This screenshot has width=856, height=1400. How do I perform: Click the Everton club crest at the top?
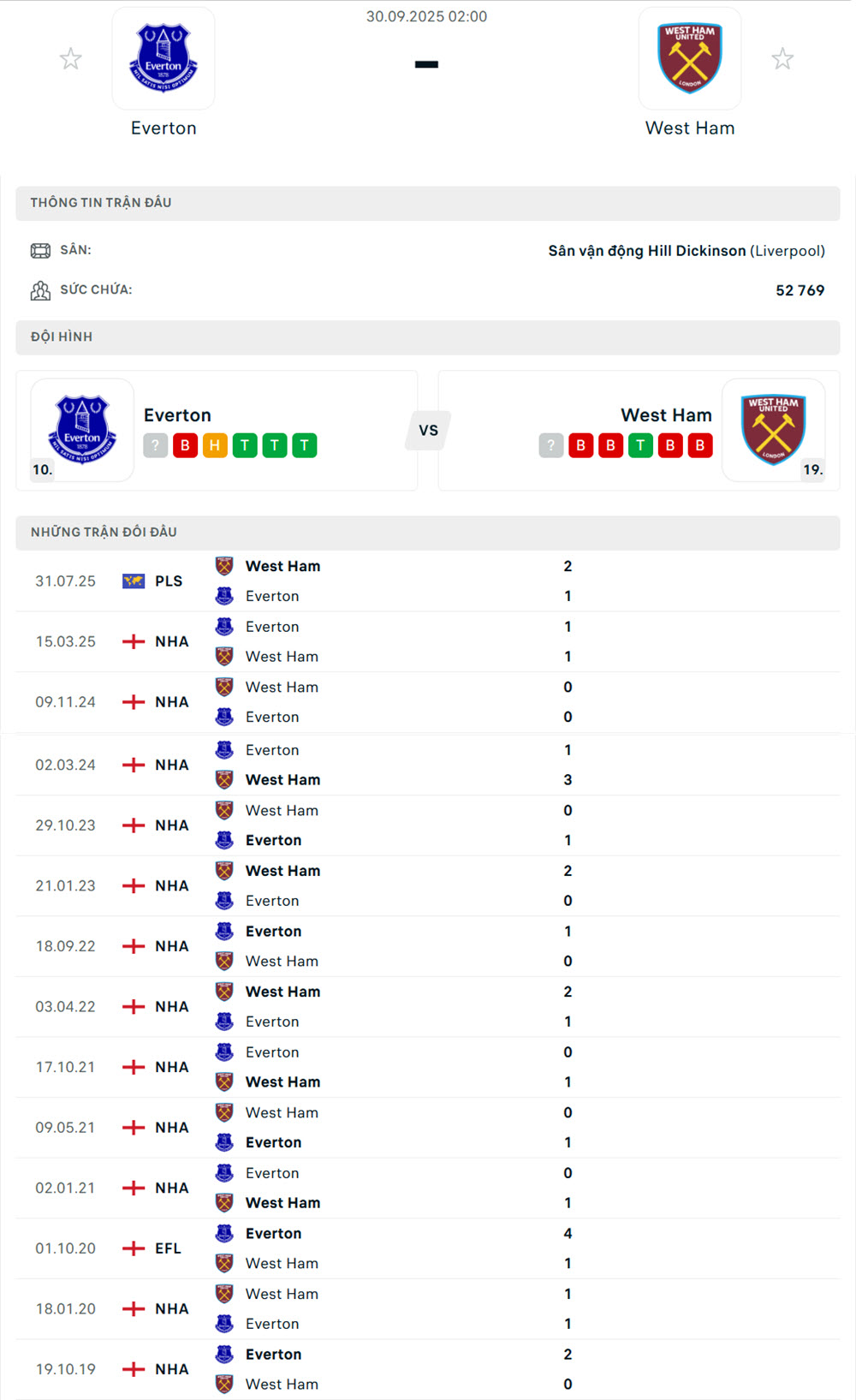(x=163, y=57)
